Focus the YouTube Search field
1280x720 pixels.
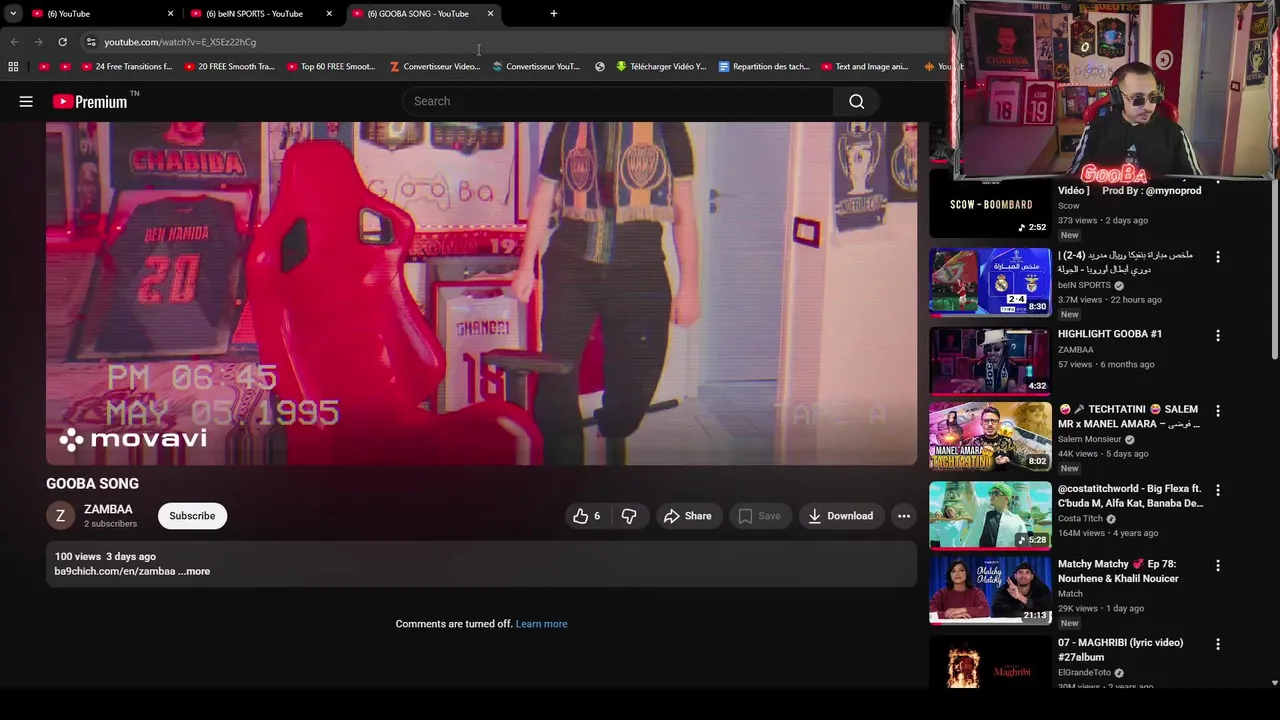click(618, 101)
